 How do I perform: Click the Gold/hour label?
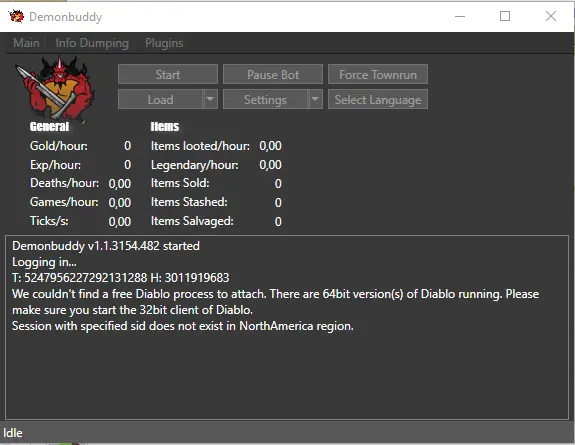(x=59, y=146)
